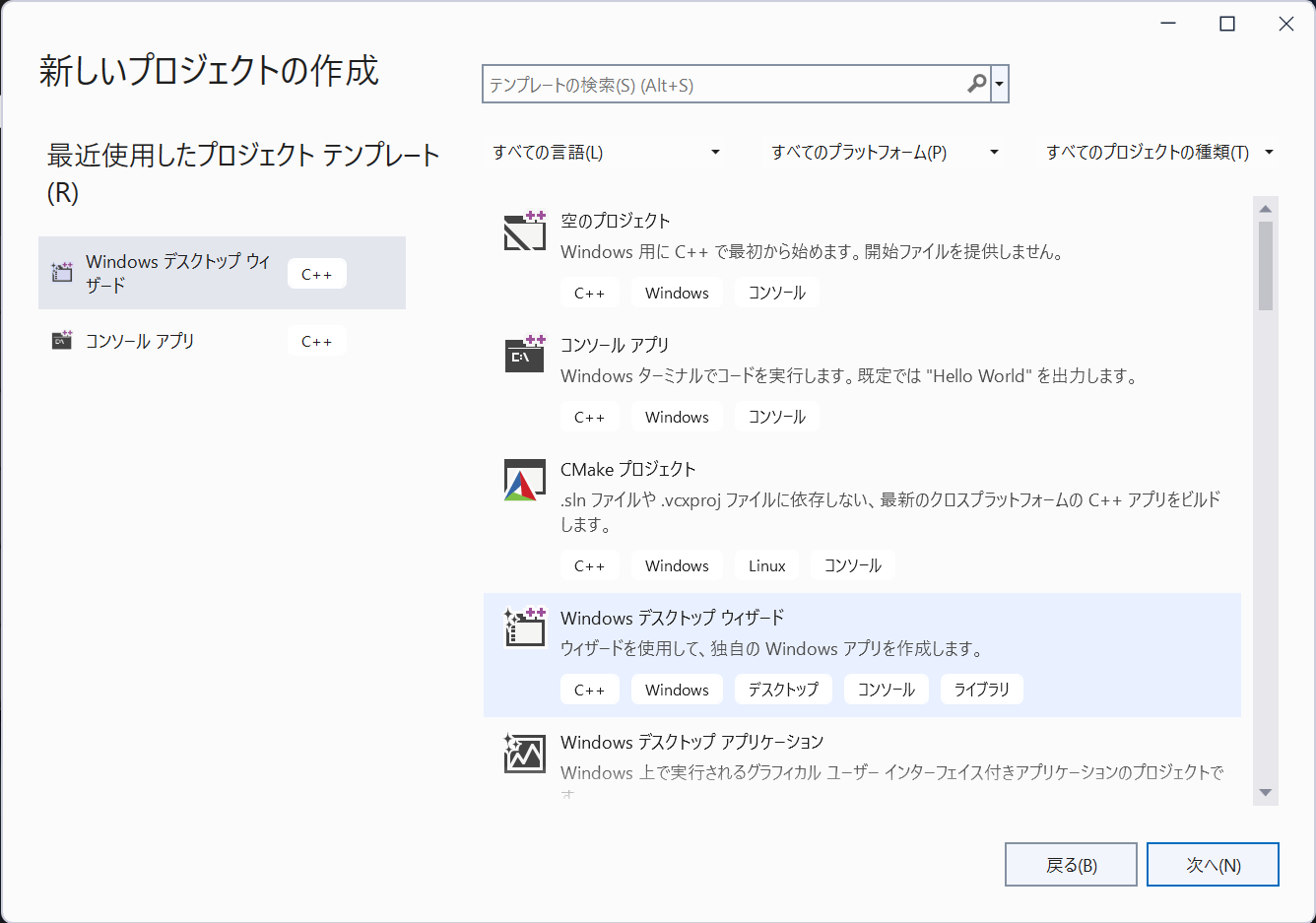Click the C++ tag under 空のプロジェクト
Screen dimensions: 1316x923
click(590, 293)
